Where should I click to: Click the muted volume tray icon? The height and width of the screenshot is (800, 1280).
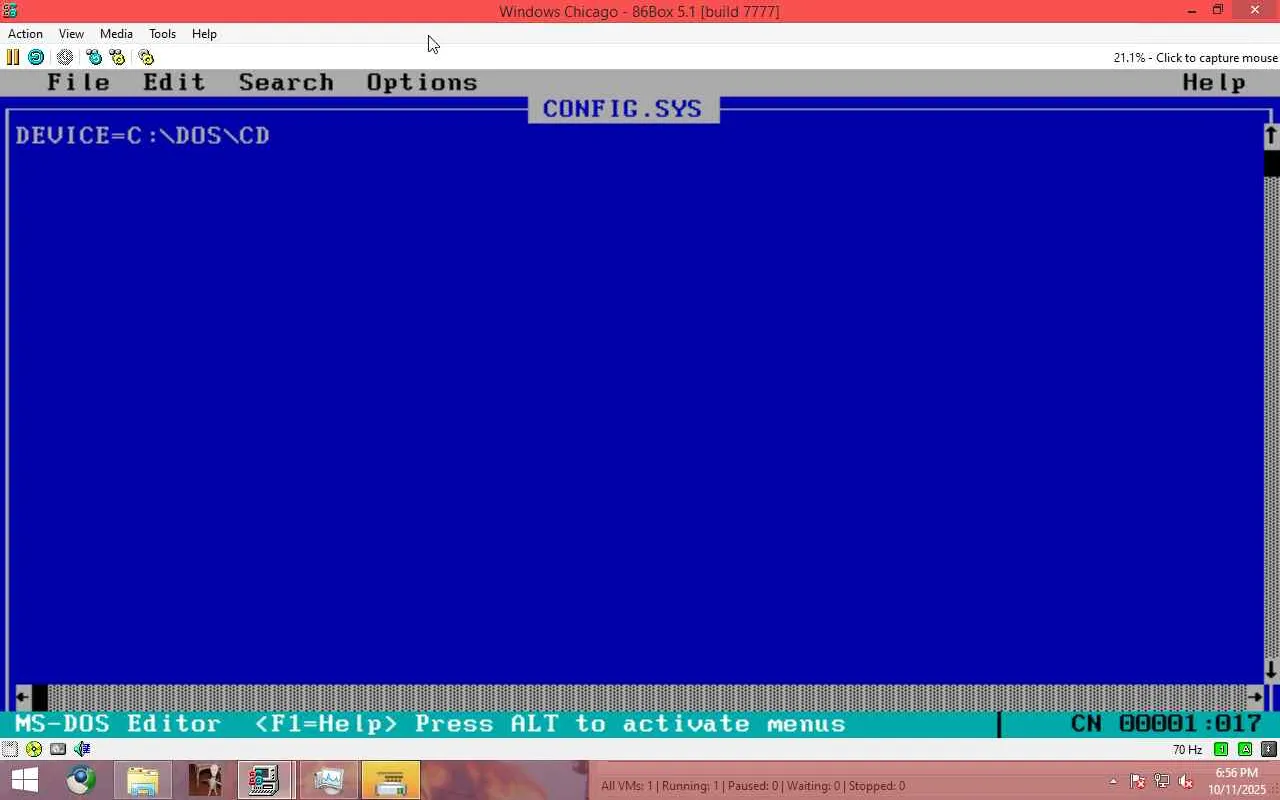point(1186,781)
